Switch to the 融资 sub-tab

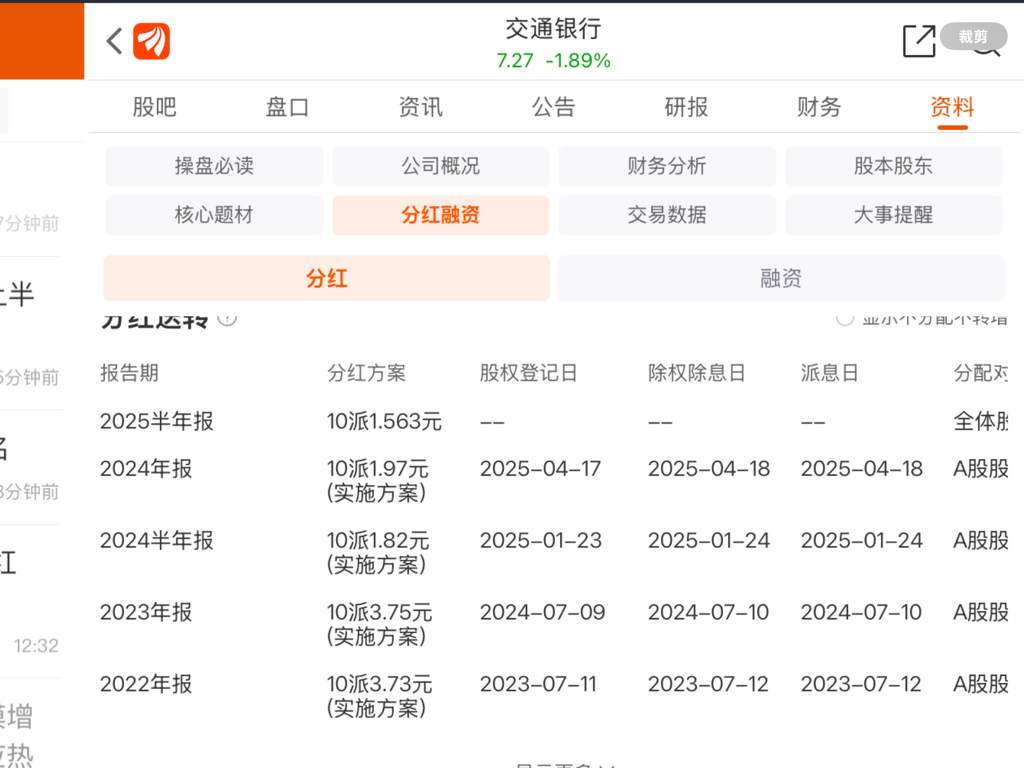781,278
